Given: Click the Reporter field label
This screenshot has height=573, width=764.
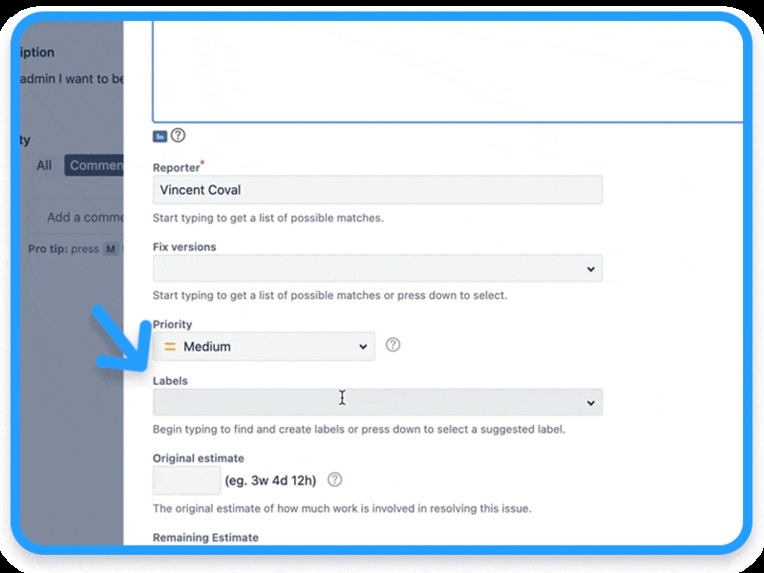Looking at the screenshot, I should (176, 168).
